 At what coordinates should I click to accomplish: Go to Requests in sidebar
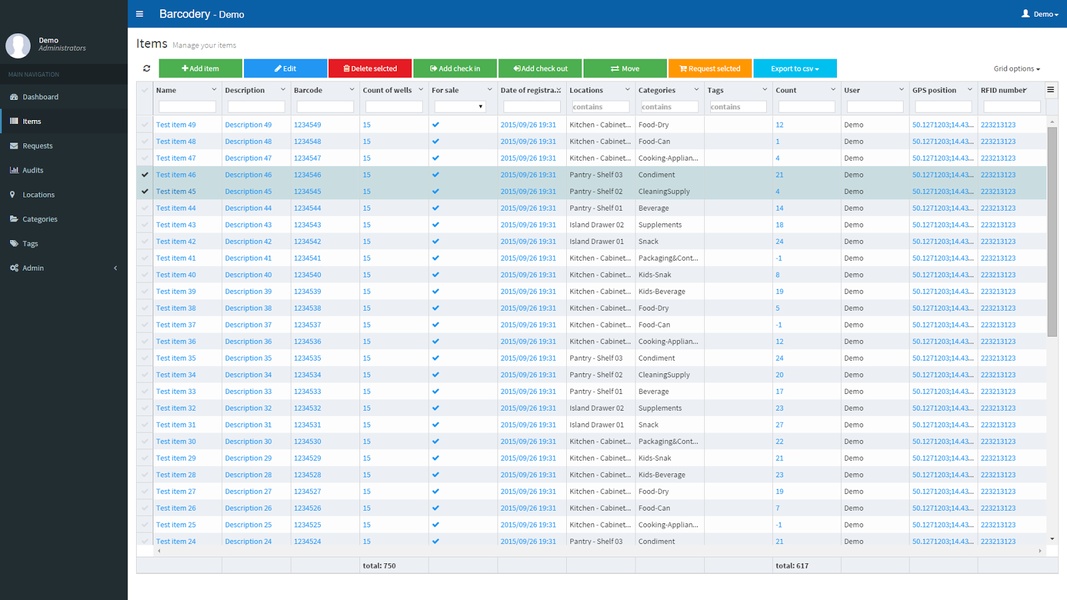click(x=63, y=146)
